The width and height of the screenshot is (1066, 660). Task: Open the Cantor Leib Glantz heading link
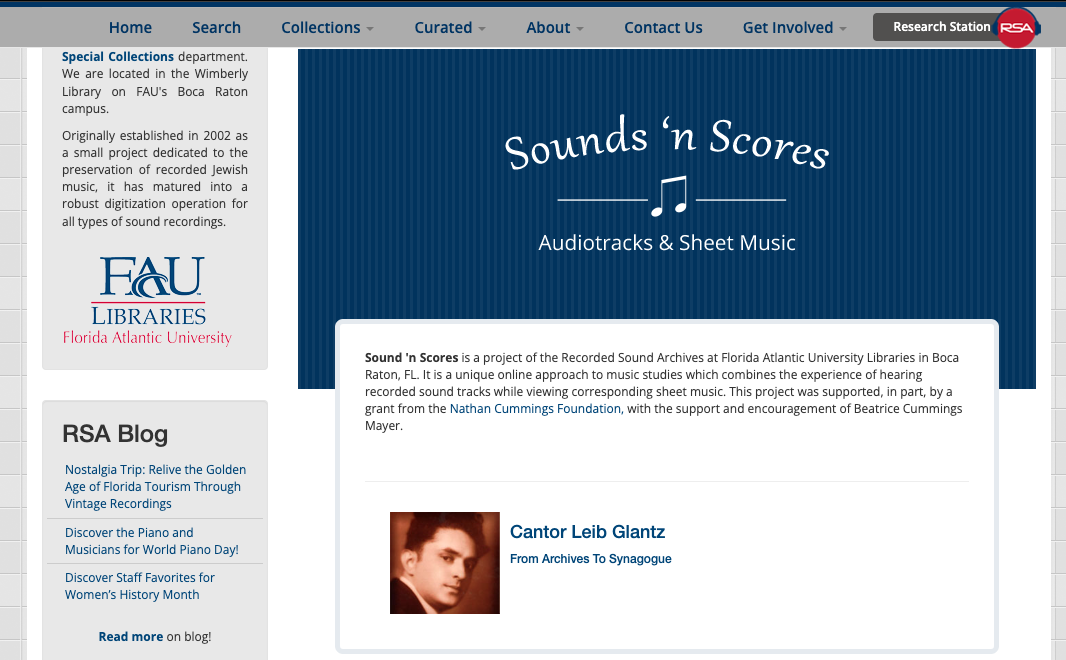pos(587,532)
